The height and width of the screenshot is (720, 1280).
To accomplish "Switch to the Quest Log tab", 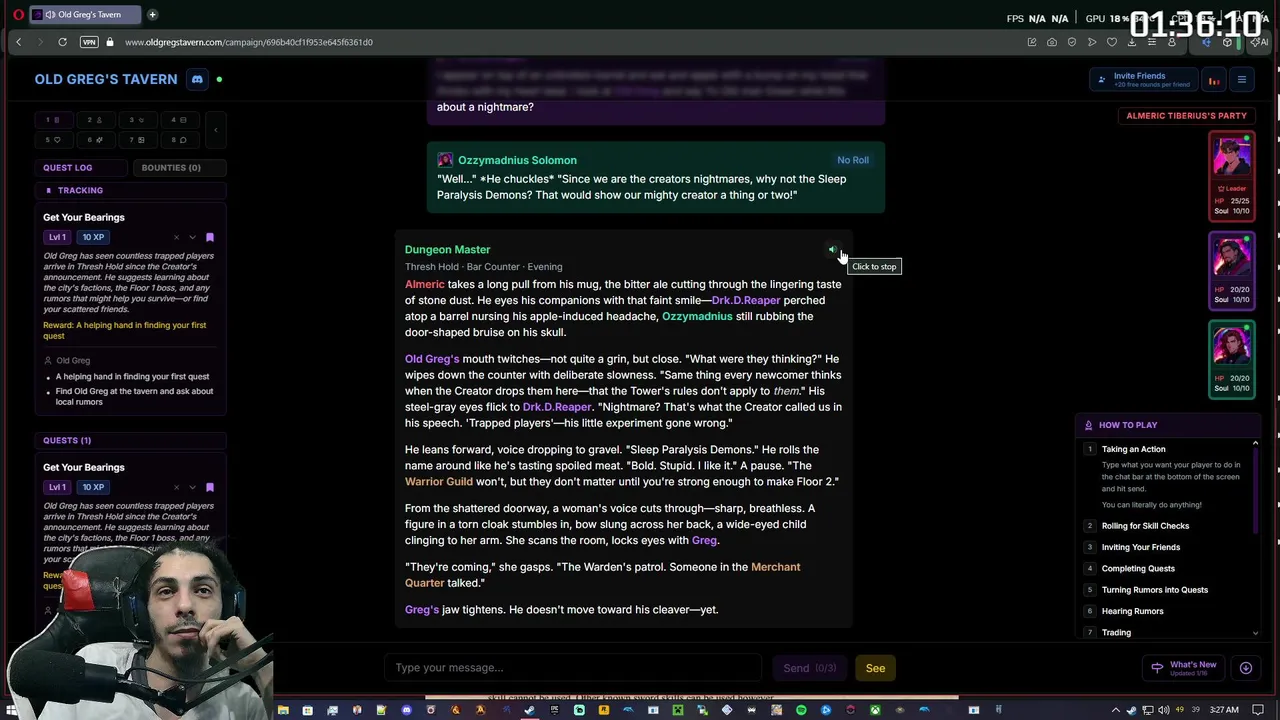I will [80, 168].
